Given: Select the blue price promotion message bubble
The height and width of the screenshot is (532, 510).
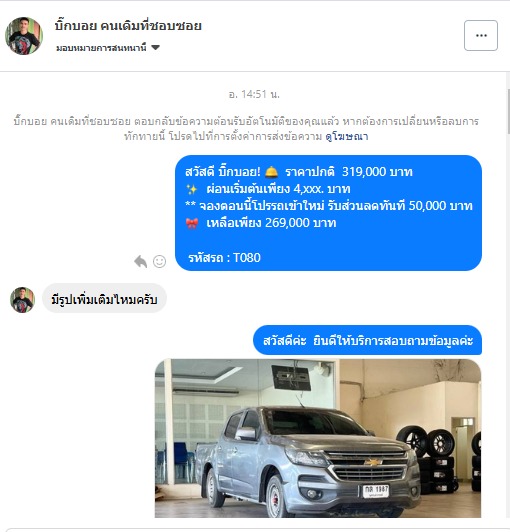Looking at the screenshot, I should (328, 213).
